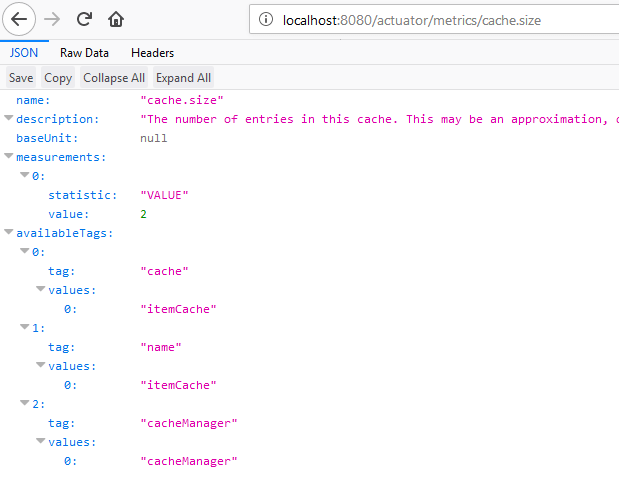Collapse item 0 under measurements
This screenshot has height=488, width=619.
point(25,176)
